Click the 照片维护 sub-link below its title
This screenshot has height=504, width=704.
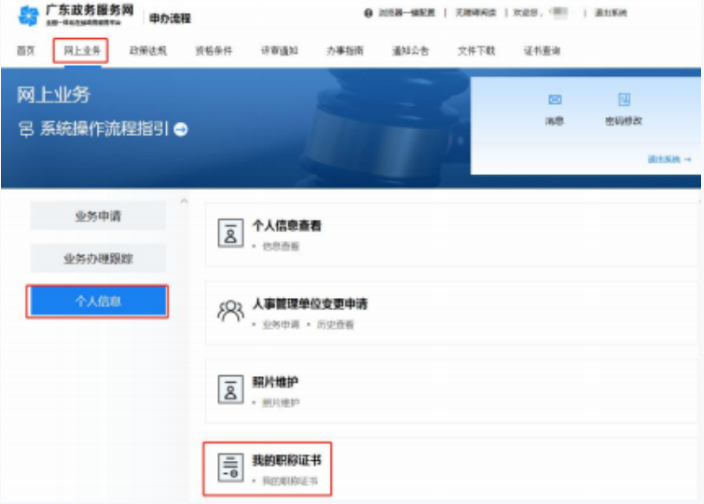pos(281,403)
